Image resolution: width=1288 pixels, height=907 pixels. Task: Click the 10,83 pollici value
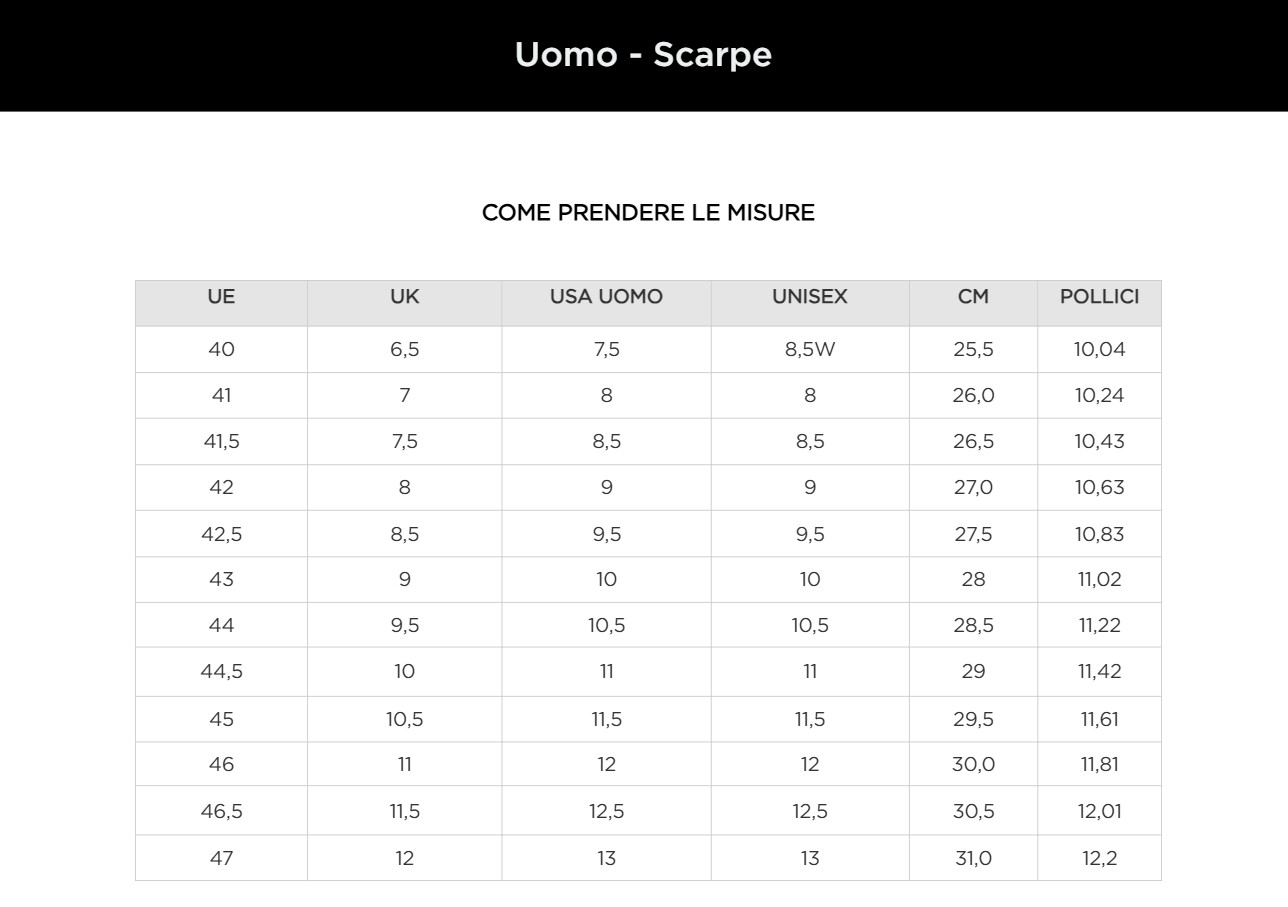[x=1099, y=534]
